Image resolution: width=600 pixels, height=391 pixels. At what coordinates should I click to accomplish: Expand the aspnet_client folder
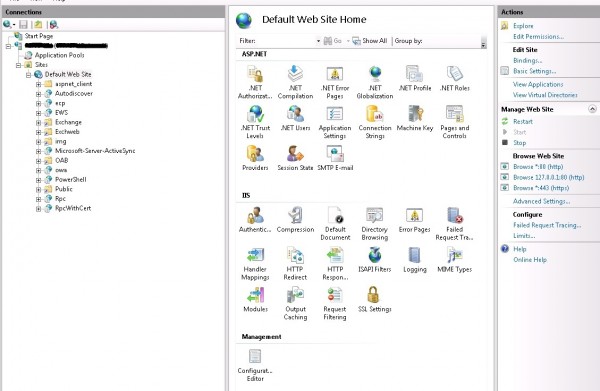point(38,84)
